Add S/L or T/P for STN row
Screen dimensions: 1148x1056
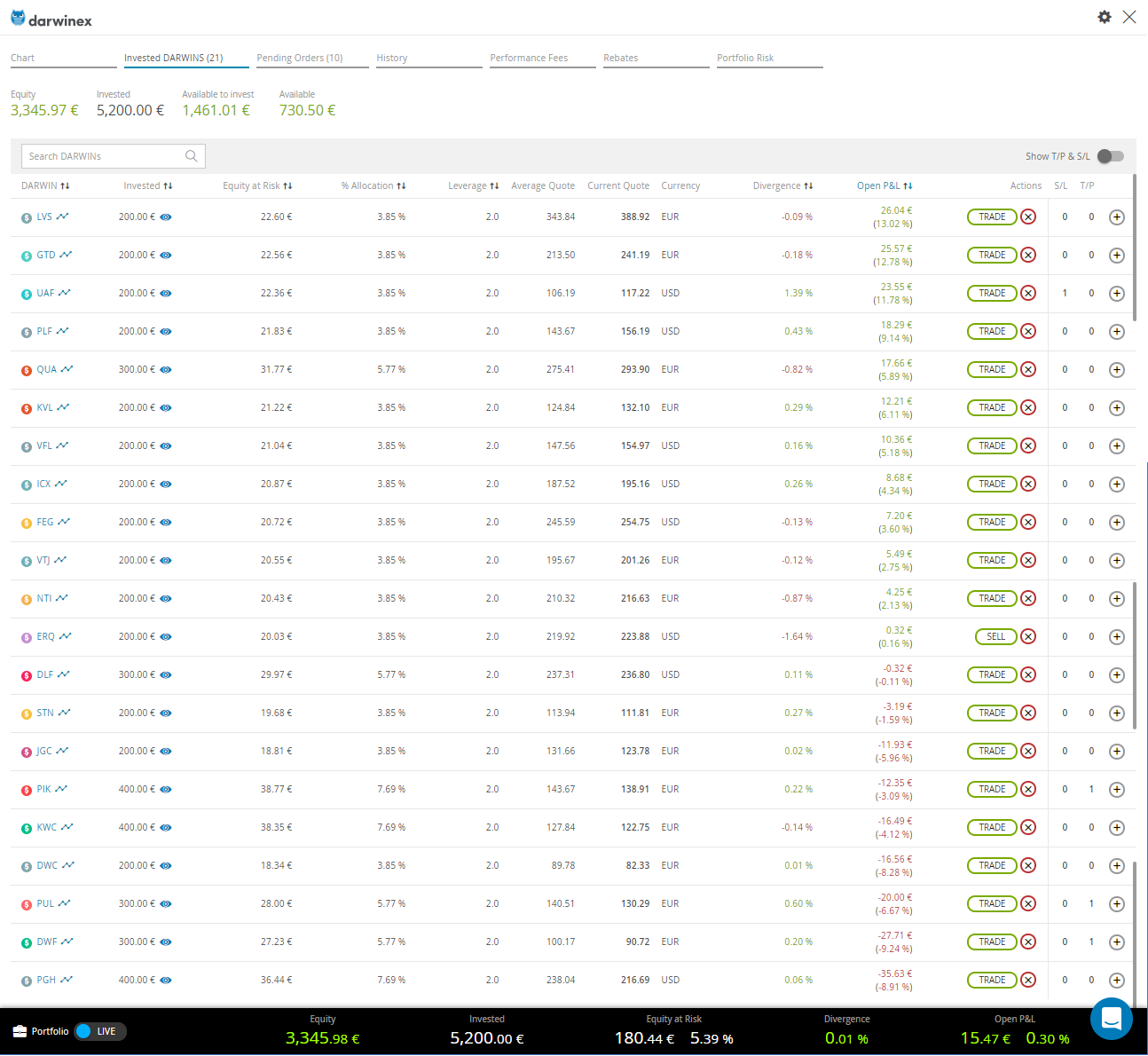click(1117, 713)
